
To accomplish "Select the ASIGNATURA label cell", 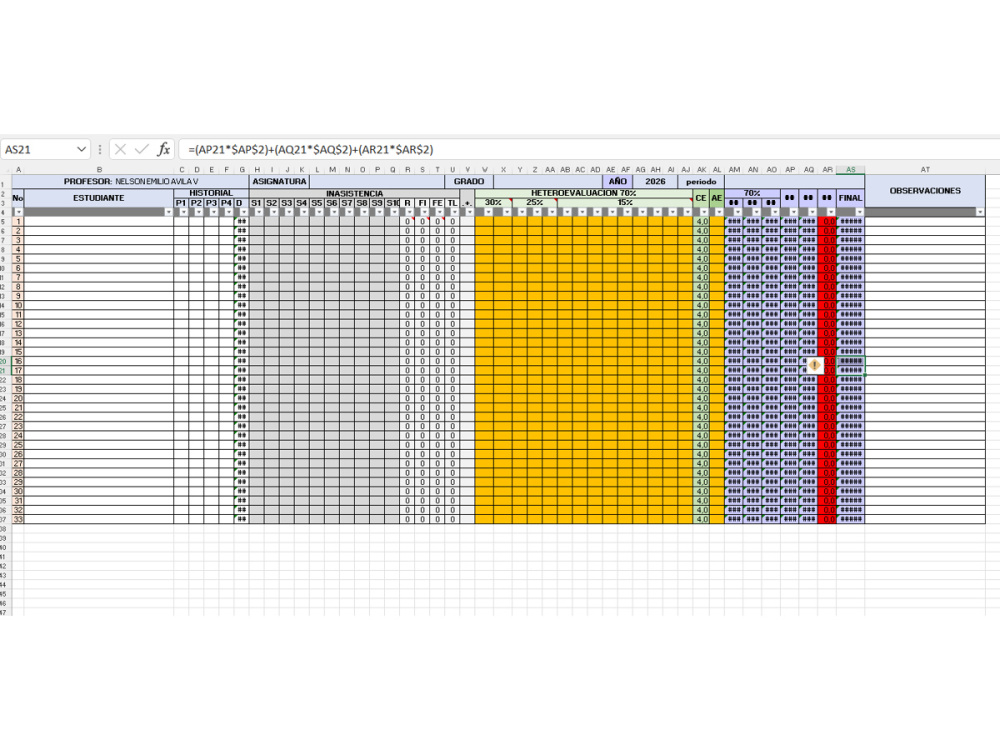I will (279, 181).
